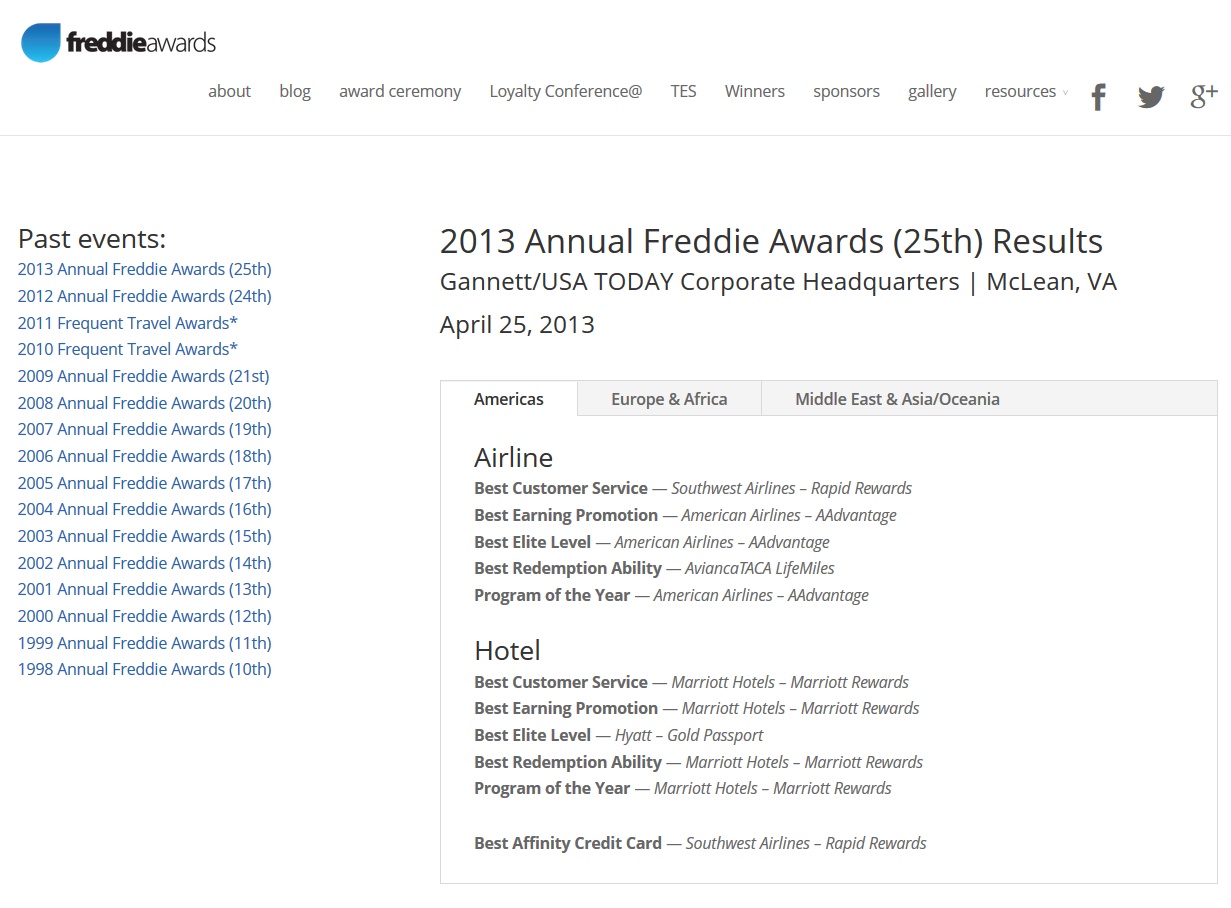The image size is (1231, 908).
Task: Open the award ceremony page
Action: pyautogui.click(x=400, y=91)
